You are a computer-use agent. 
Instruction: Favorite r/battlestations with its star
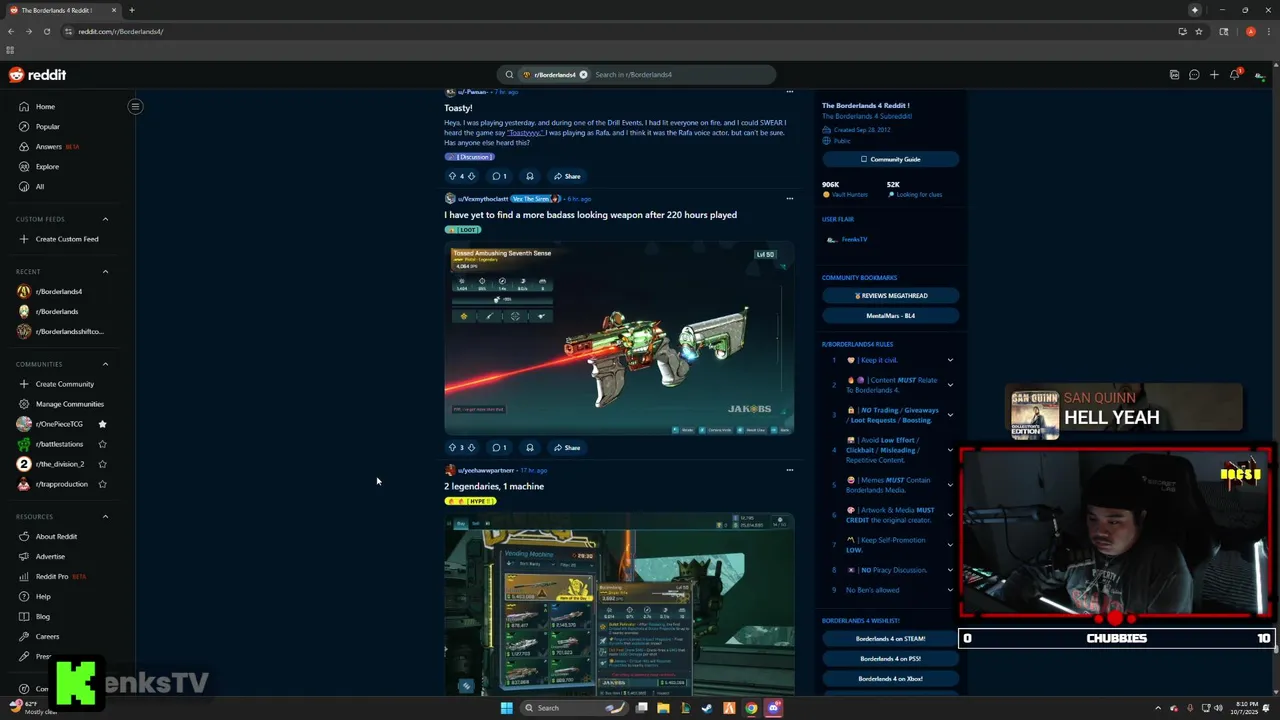click(x=102, y=444)
